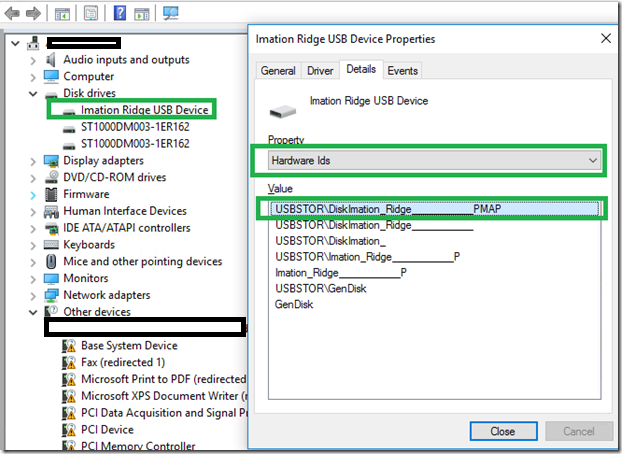The height and width of the screenshot is (454, 622).
Task: Click the Mice and other pointing devices icon
Action: coord(51,262)
